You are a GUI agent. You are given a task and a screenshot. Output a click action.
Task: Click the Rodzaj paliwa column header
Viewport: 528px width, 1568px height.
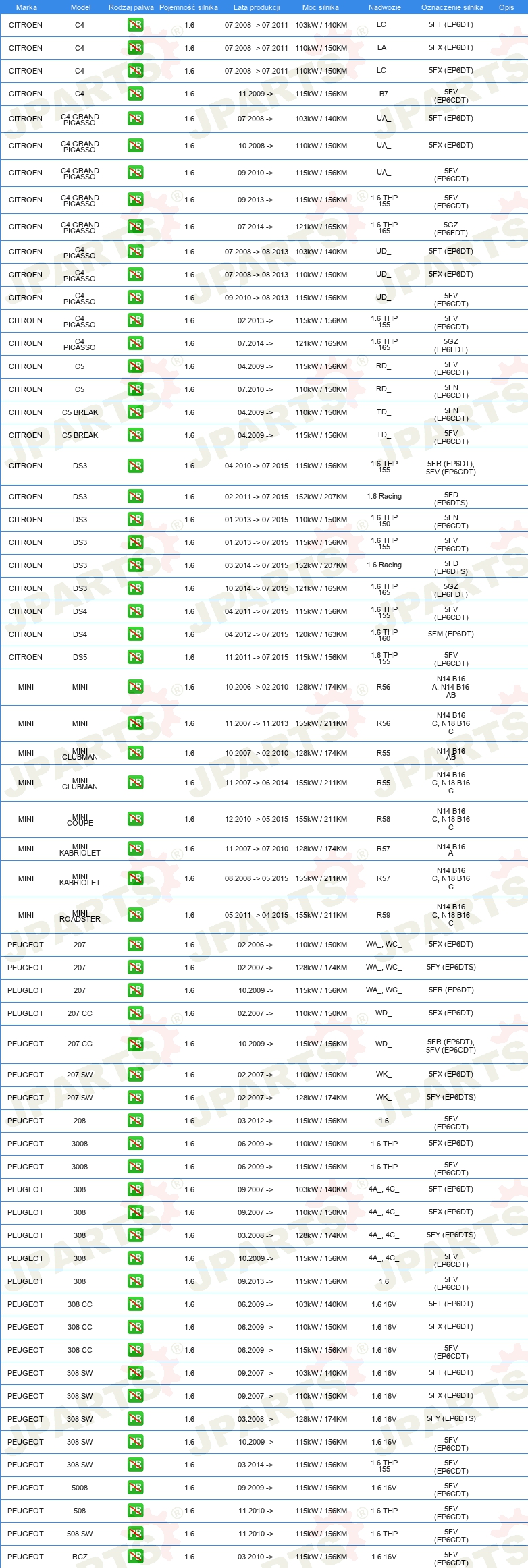[131, 7]
